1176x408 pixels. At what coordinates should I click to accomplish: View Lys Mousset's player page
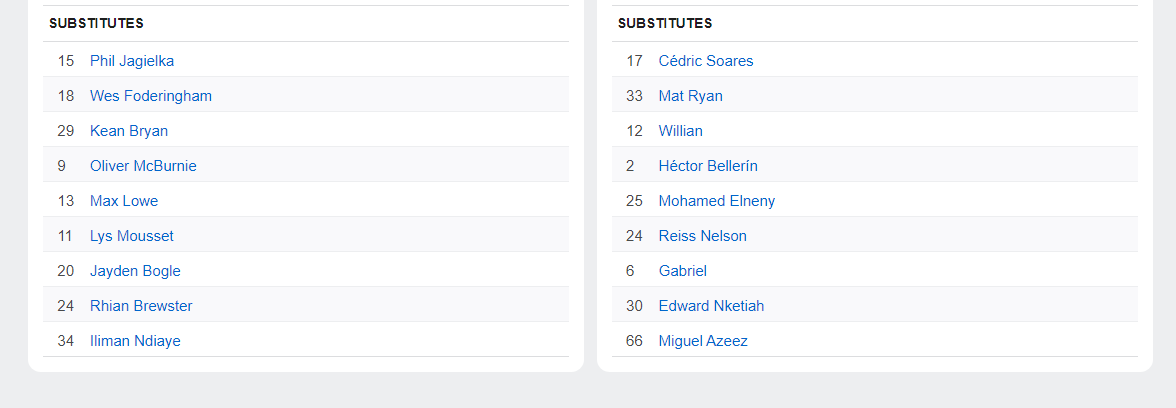click(x=132, y=236)
